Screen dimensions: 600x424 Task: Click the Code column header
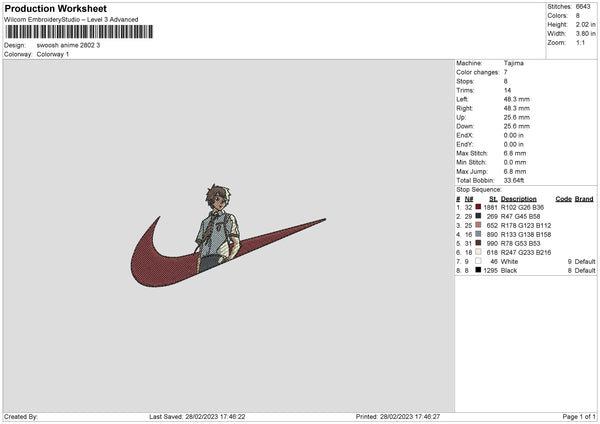point(563,199)
